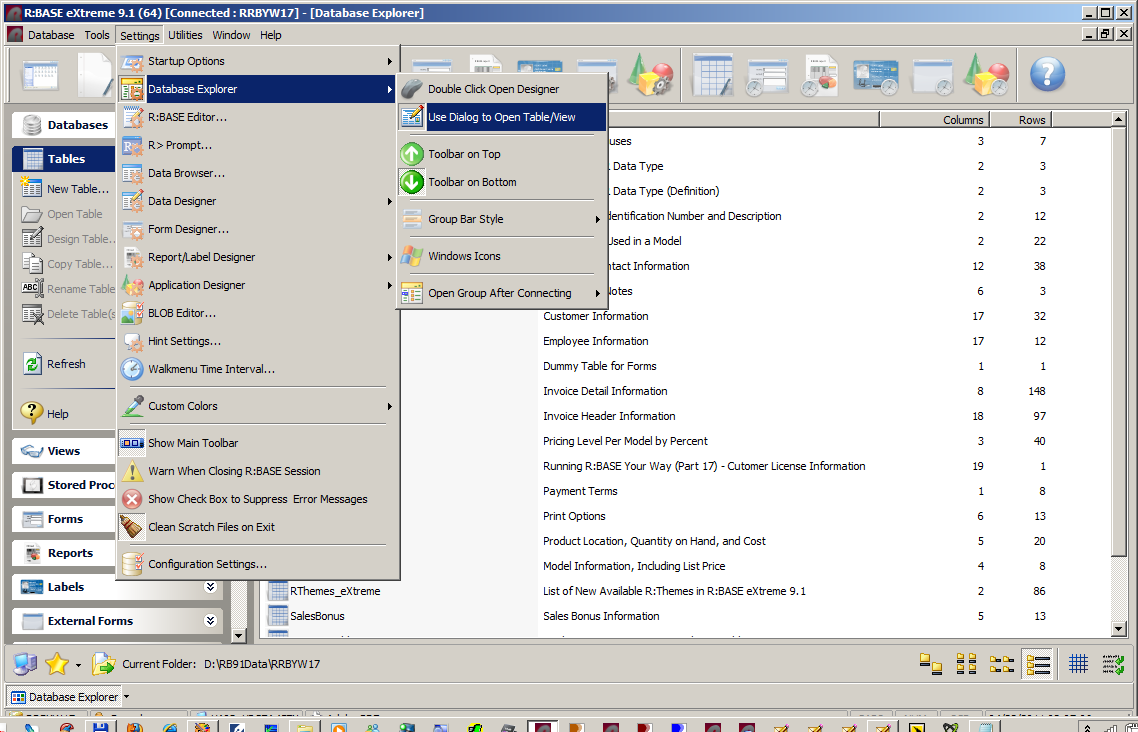Screen dimensions: 1138x732
Task: Toggle Warn When Closing R:BASE Session
Action: [x=234, y=471]
